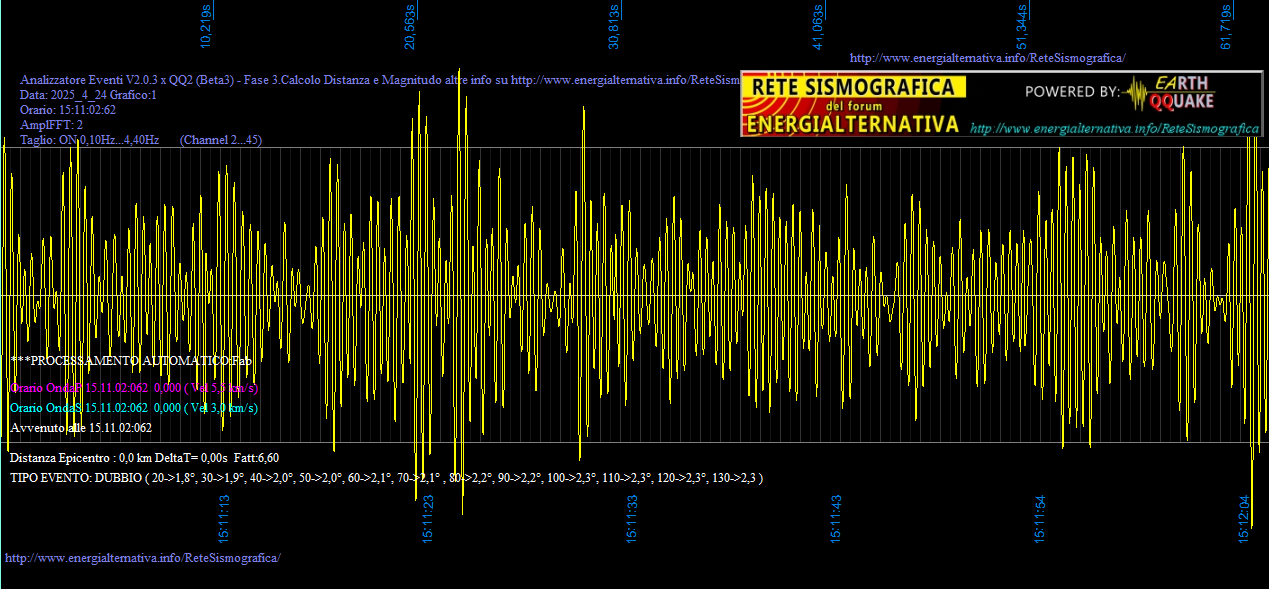Click the 30,813s elapsed-time marker
The width and height of the screenshot is (1269, 589).
[x=614, y=26]
